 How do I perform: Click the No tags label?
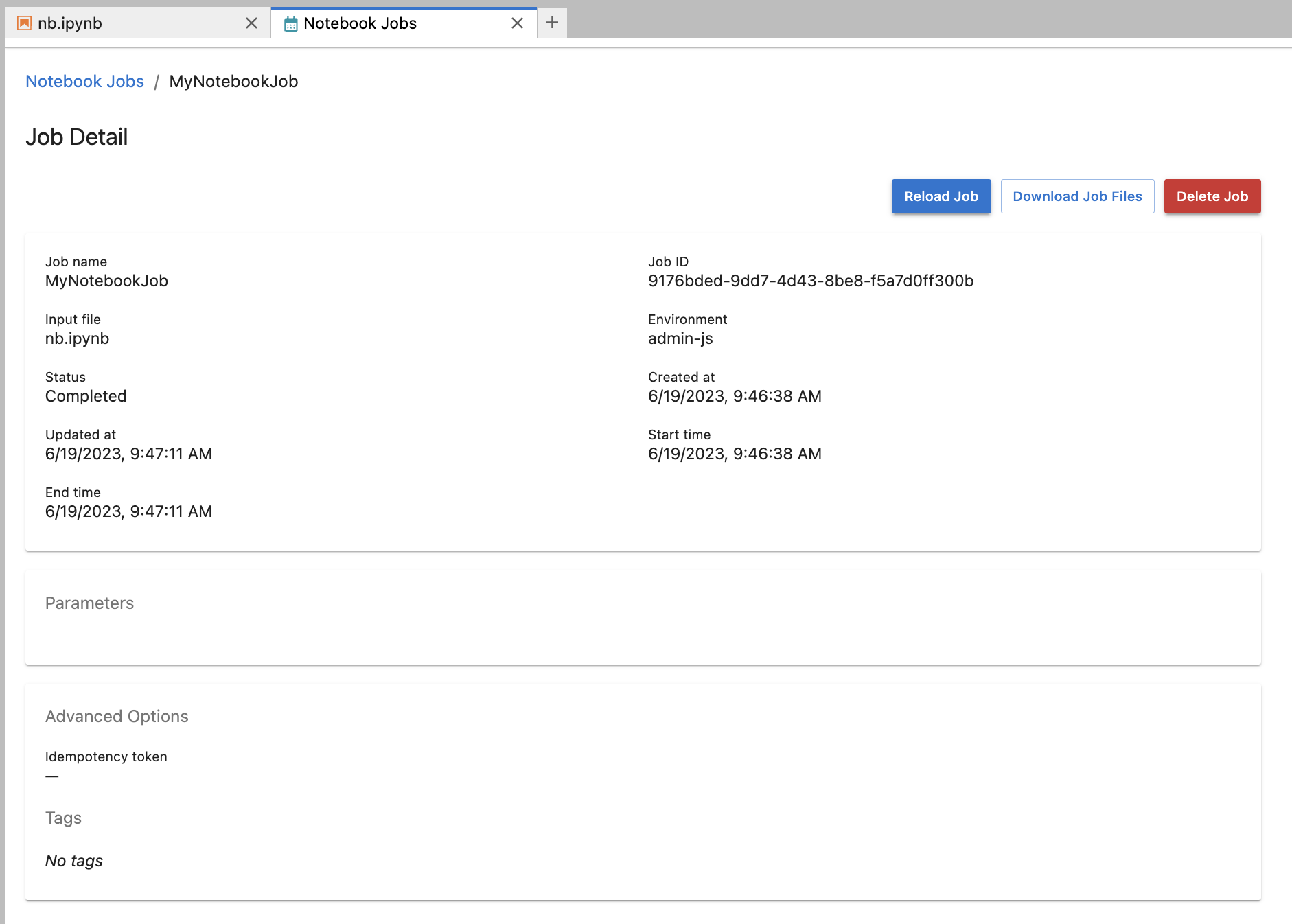(x=73, y=860)
